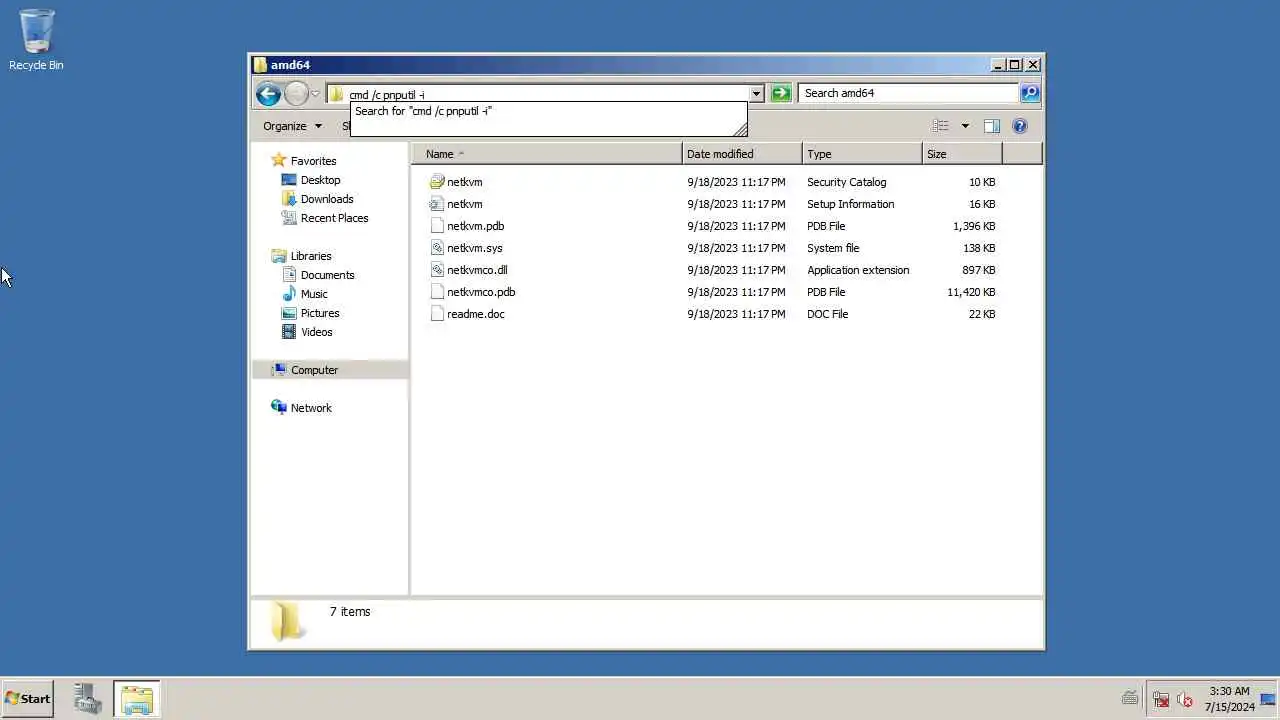The width and height of the screenshot is (1280, 720).
Task: Launch Server Manager from the taskbar
Action: point(87,699)
